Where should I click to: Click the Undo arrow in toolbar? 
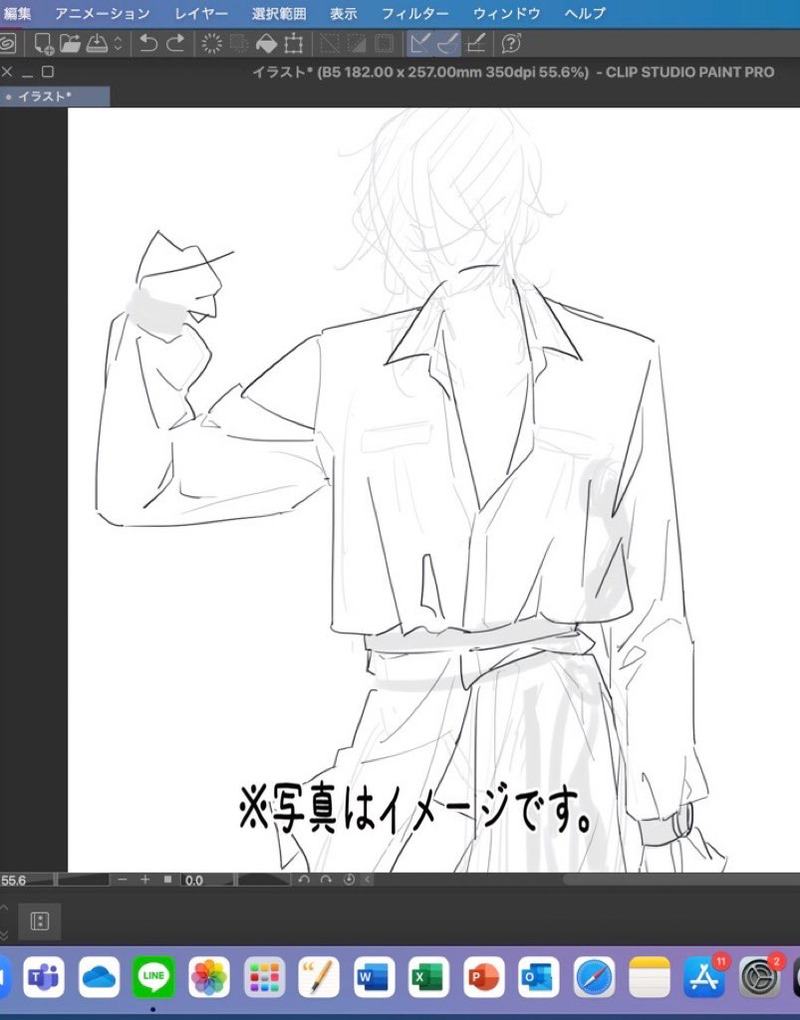click(x=149, y=44)
